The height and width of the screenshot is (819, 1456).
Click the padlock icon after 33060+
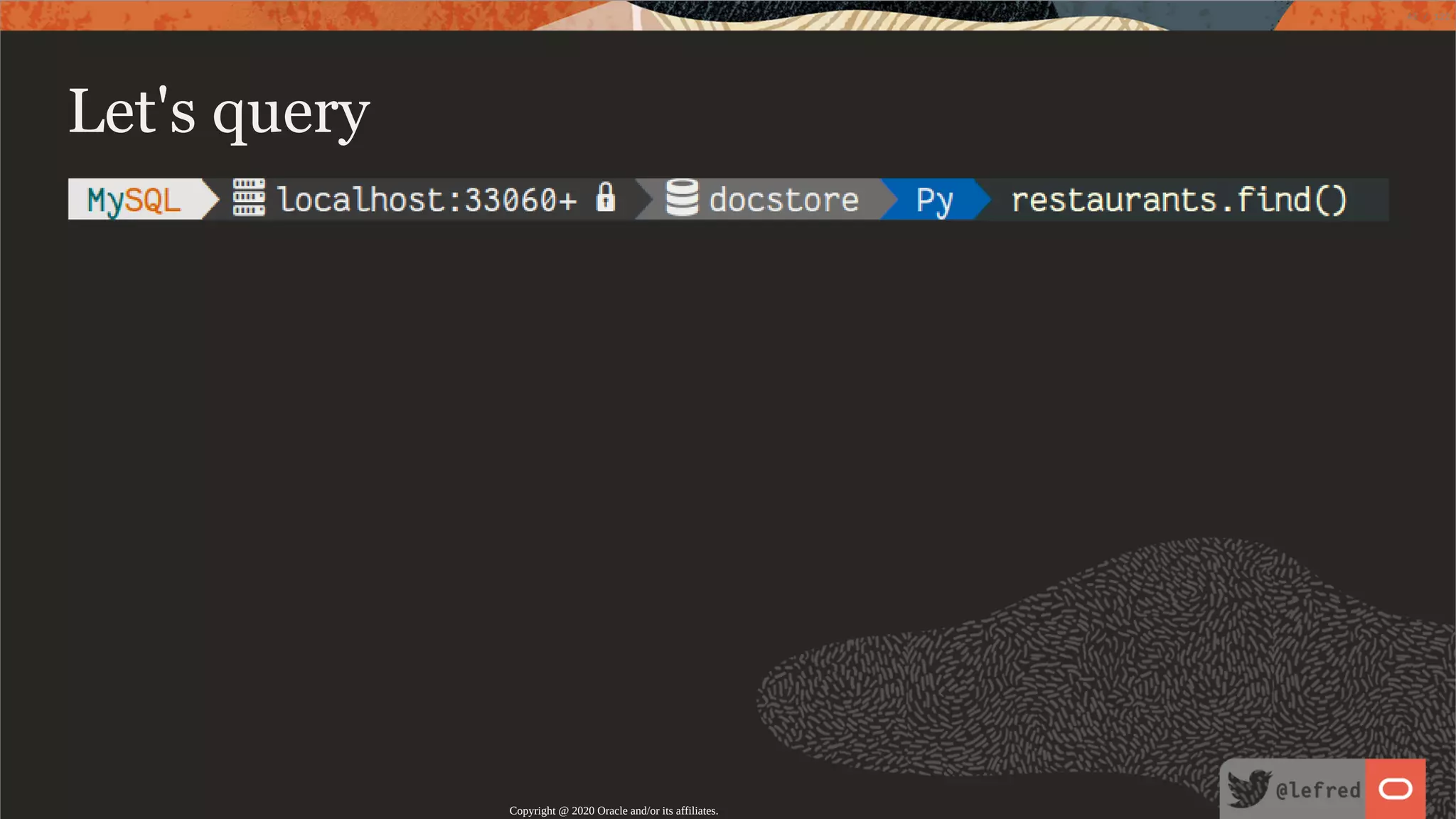point(605,197)
